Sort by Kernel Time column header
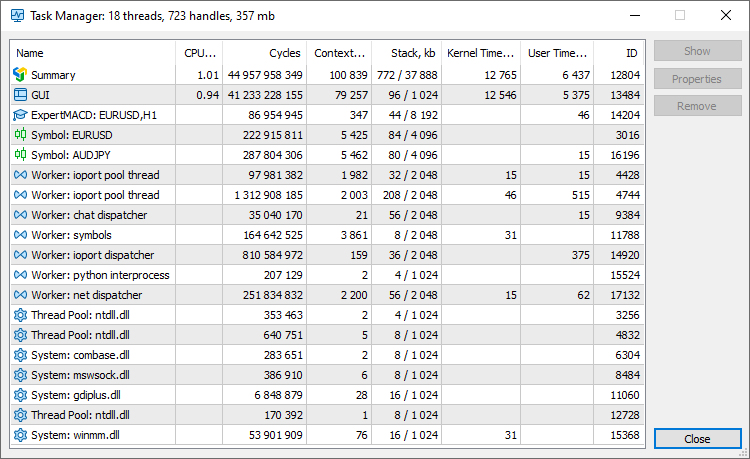Image resolution: width=750 pixels, height=459 pixels. (x=481, y=53)
